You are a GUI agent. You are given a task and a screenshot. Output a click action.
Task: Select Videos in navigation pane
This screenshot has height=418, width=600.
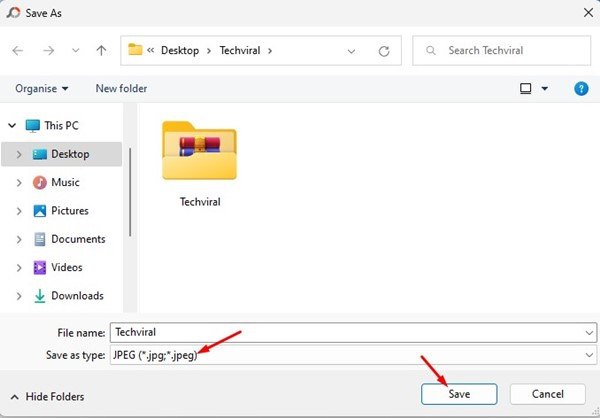pos(67,268)
